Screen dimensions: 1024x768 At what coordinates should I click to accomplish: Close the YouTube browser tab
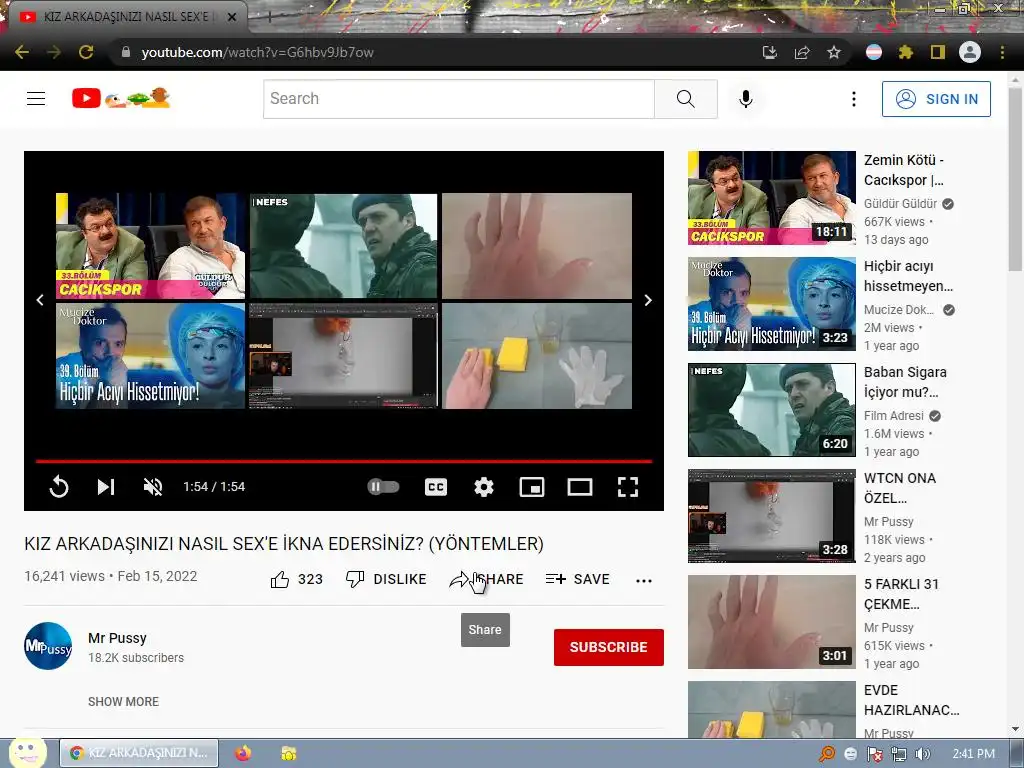232,17
